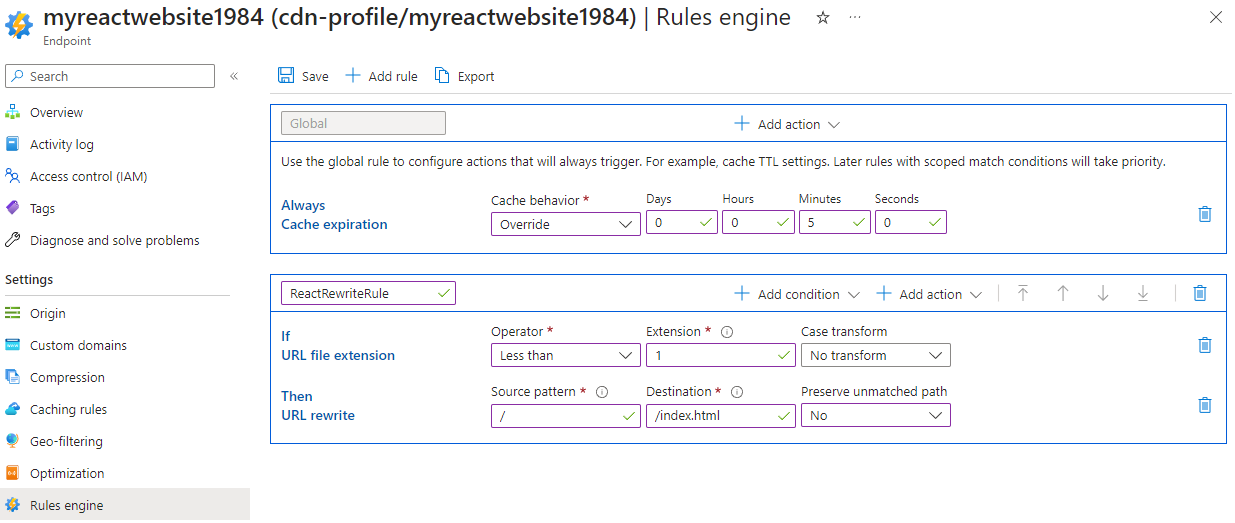
Task: Edit the Source pattern field
Action: click(566, 415)
